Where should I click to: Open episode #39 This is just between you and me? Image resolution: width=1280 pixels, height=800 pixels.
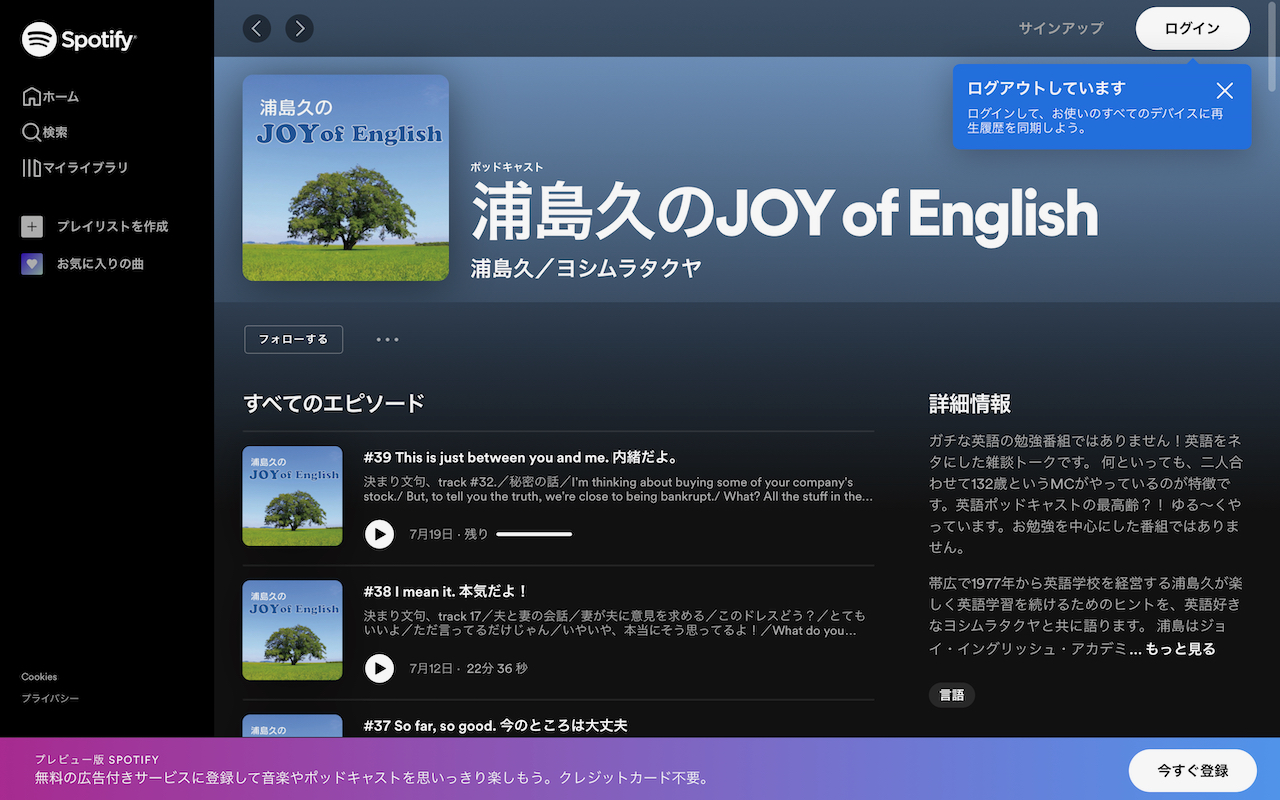coord(521,458)
